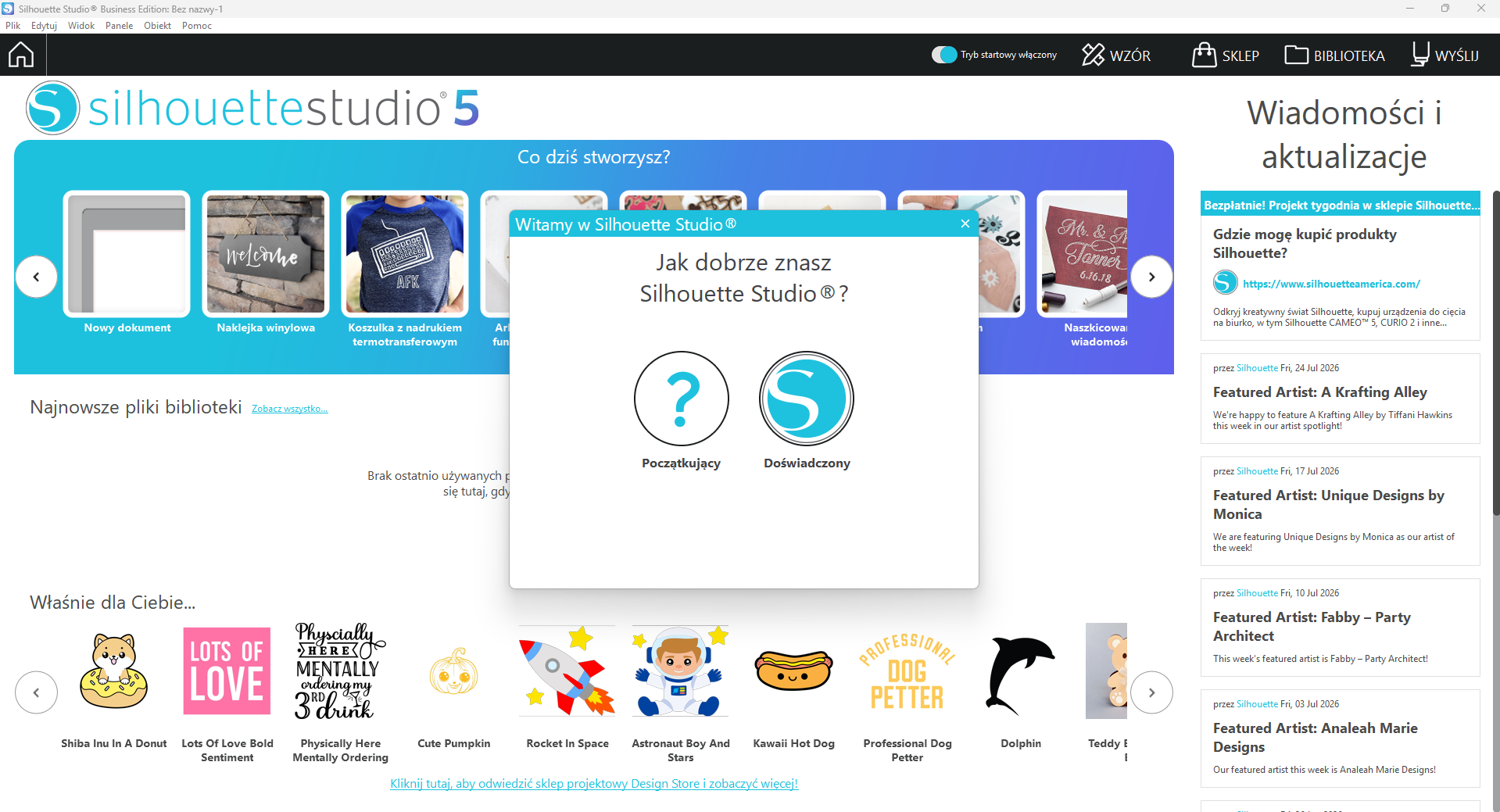
Task: Open the Physically Here Mentally Ordering design
Action: click(x=341, y=671)
